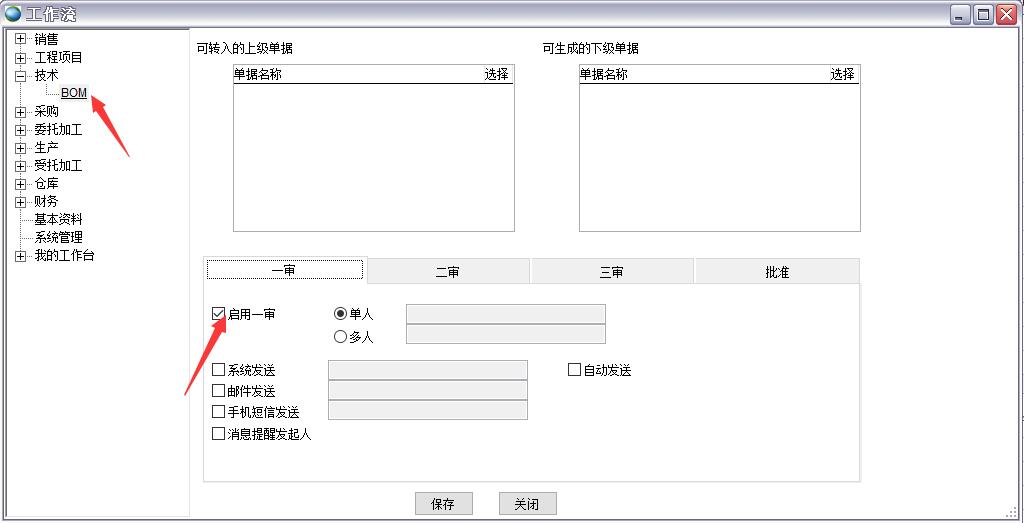Enable the 系统发送 checkbox
The width and height of the screenshot is (1024, 523).
click(x=219, y=370)
